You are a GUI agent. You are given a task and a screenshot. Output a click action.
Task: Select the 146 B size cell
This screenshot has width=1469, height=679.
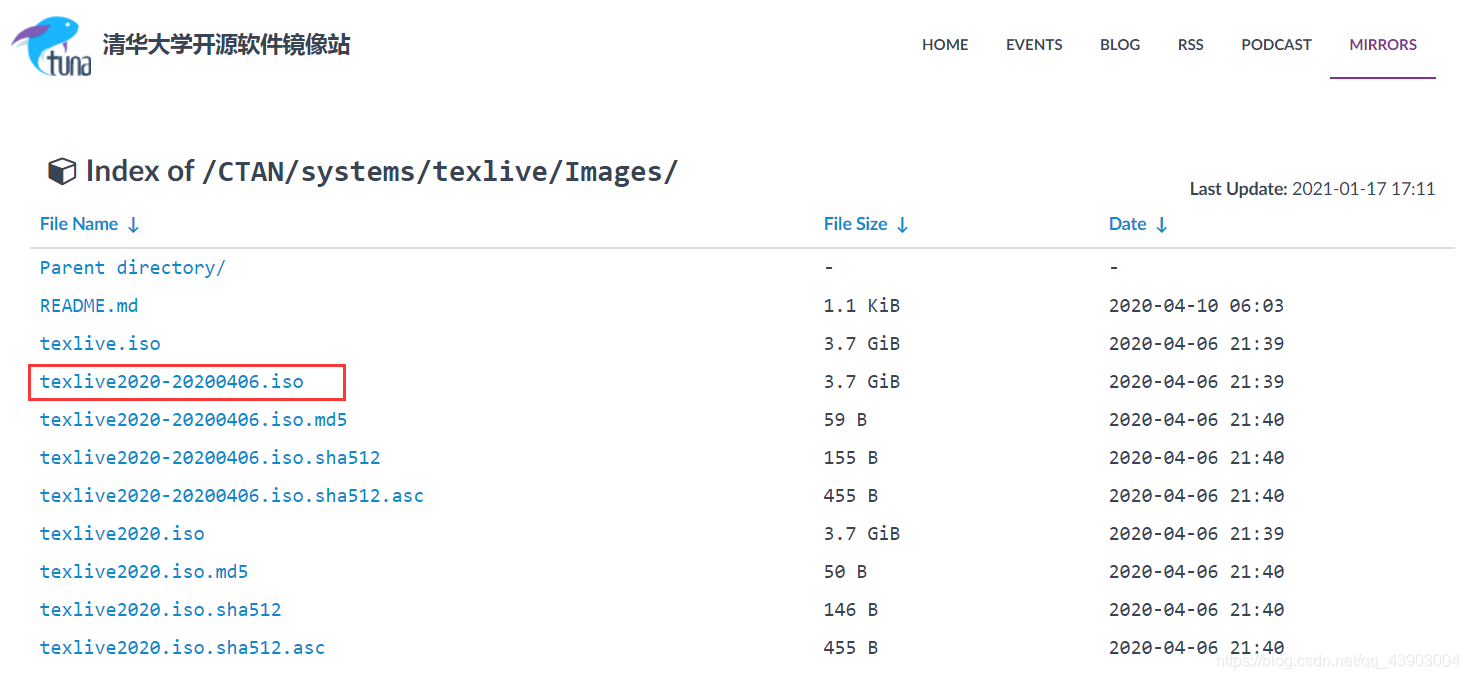click(851, 609)
